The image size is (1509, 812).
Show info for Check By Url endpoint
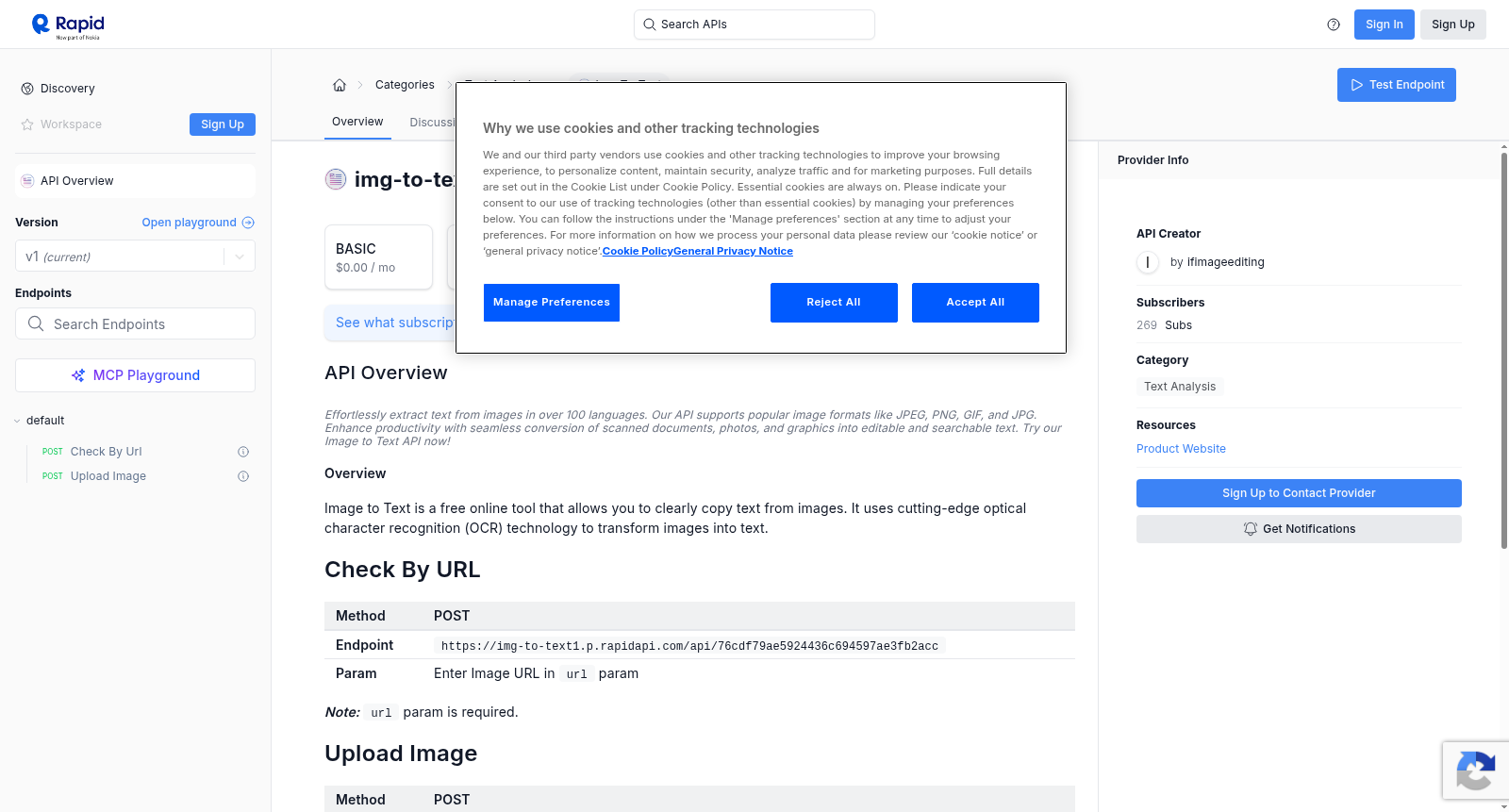tap(243, 452)
